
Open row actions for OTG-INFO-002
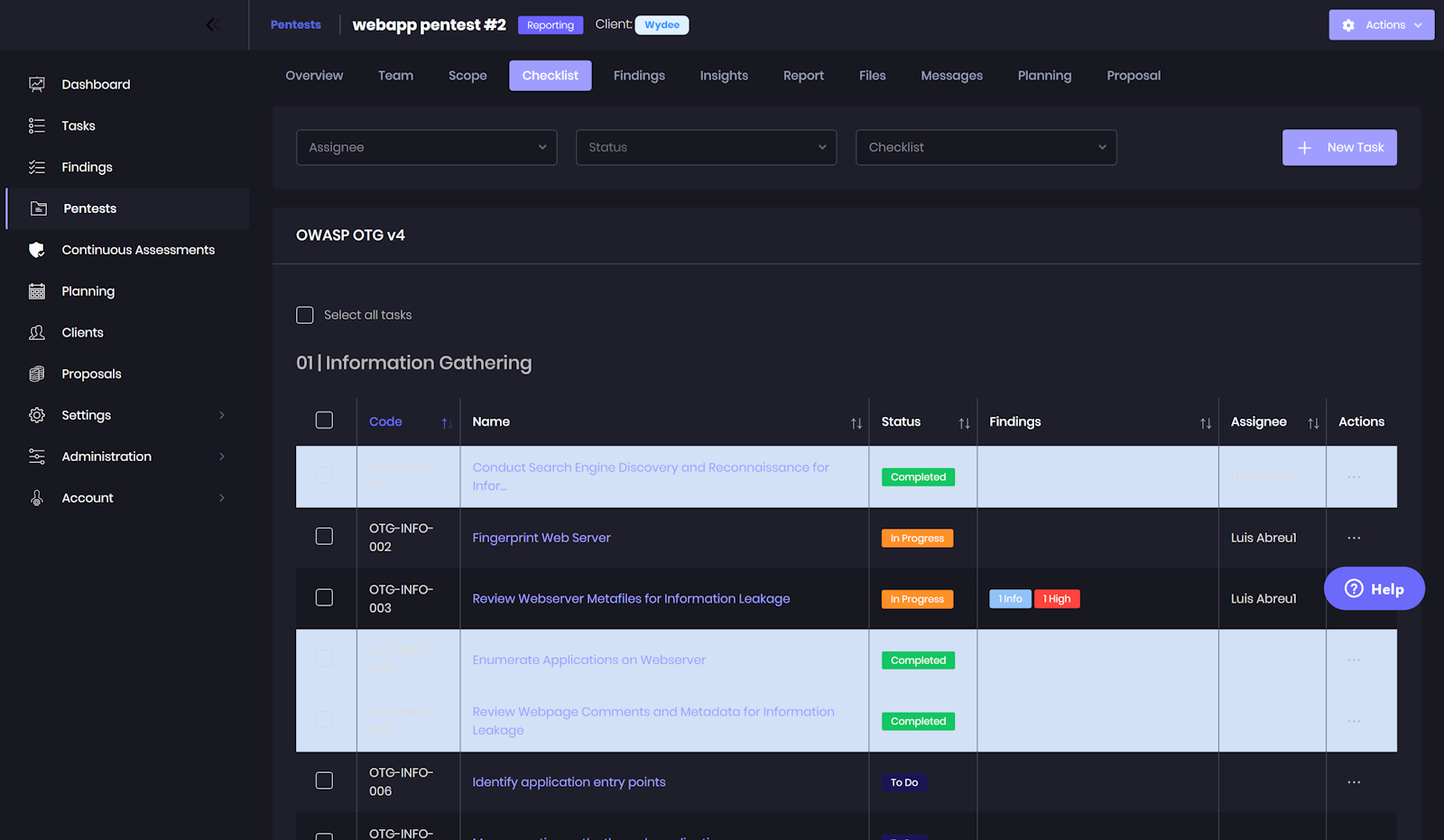(x=1354, y=538)
